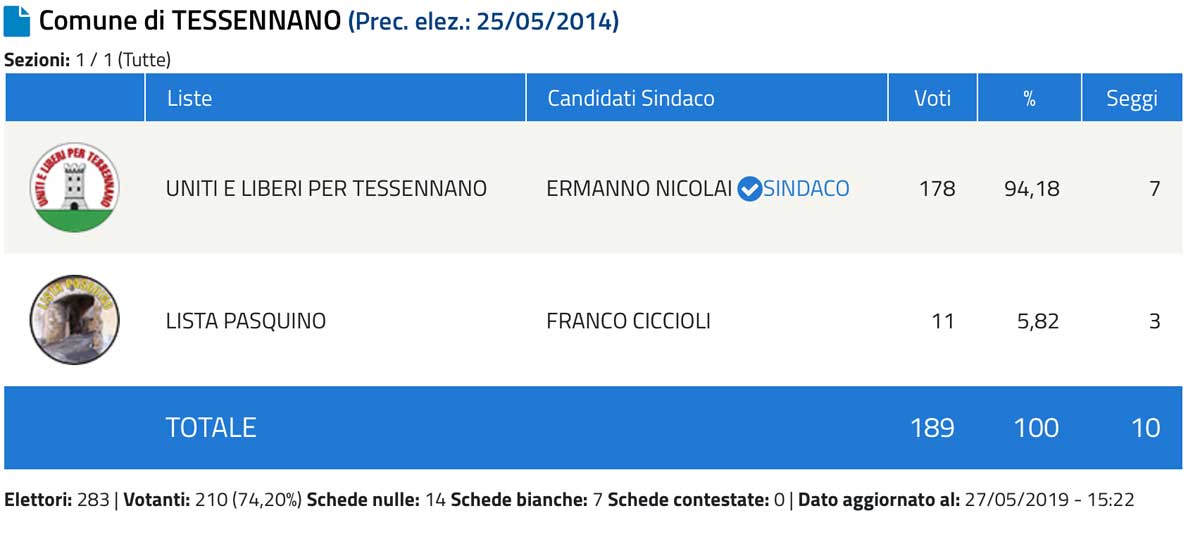Select the SINDACO label for Ermanno Nicolai

pos(806,188)
